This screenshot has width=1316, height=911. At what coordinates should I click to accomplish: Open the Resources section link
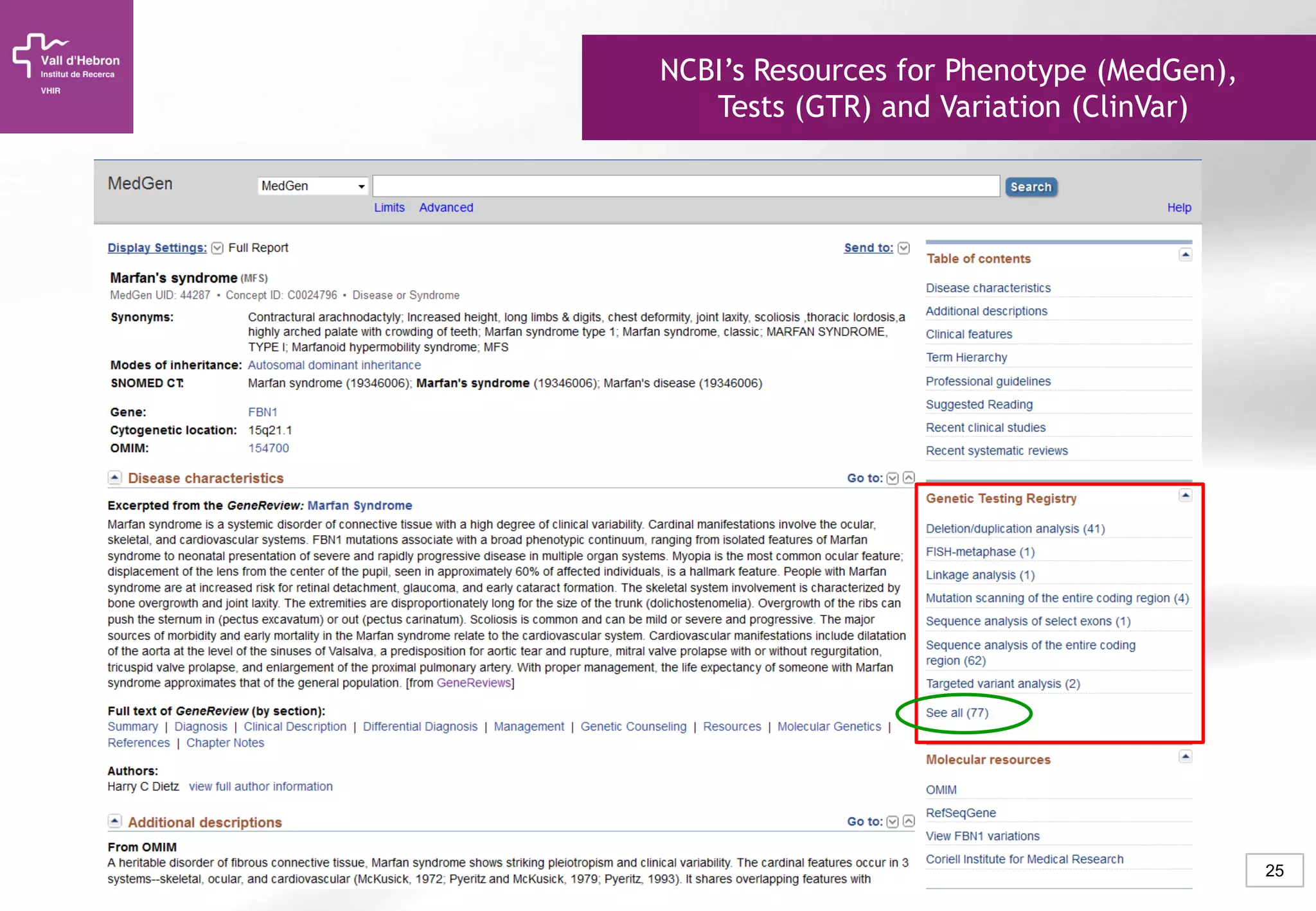point(732,727)
